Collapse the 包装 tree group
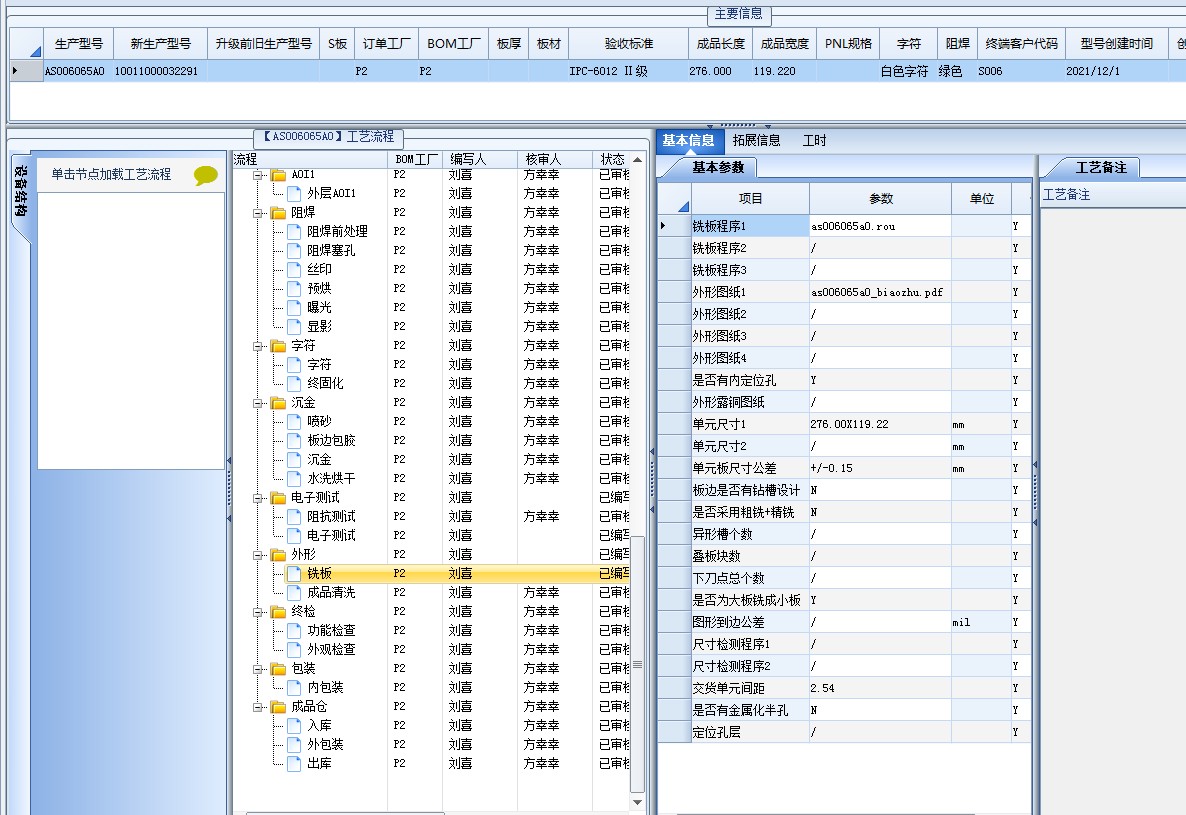 coord(258,669)
